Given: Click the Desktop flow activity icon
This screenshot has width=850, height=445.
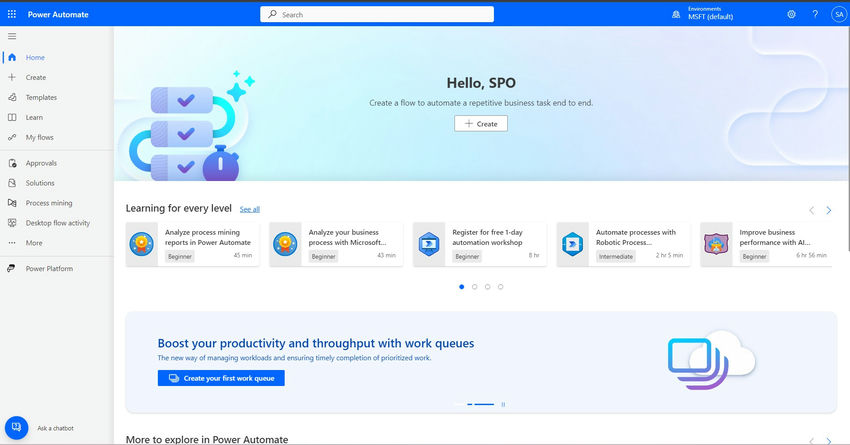Looking at the screenshot, I should point(12,223).
